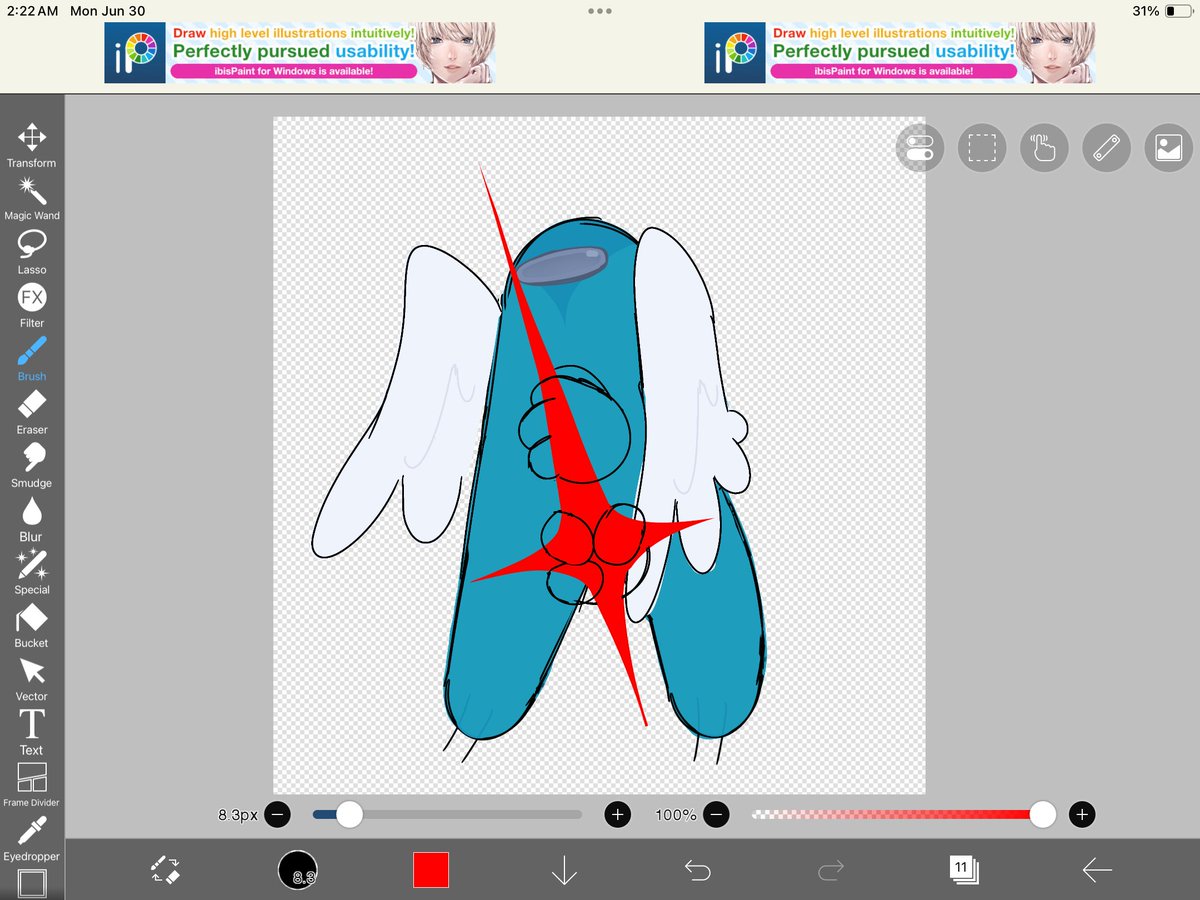1200x900 pixels.
Task: Select the Special pen tool
Action: pyautogui.click(x=32, y=572)
